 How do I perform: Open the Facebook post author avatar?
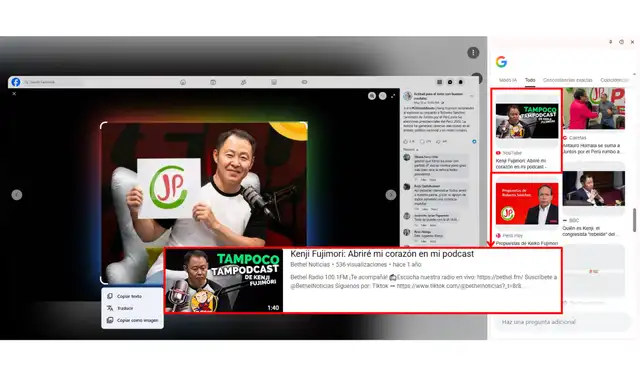coord(407,96)
